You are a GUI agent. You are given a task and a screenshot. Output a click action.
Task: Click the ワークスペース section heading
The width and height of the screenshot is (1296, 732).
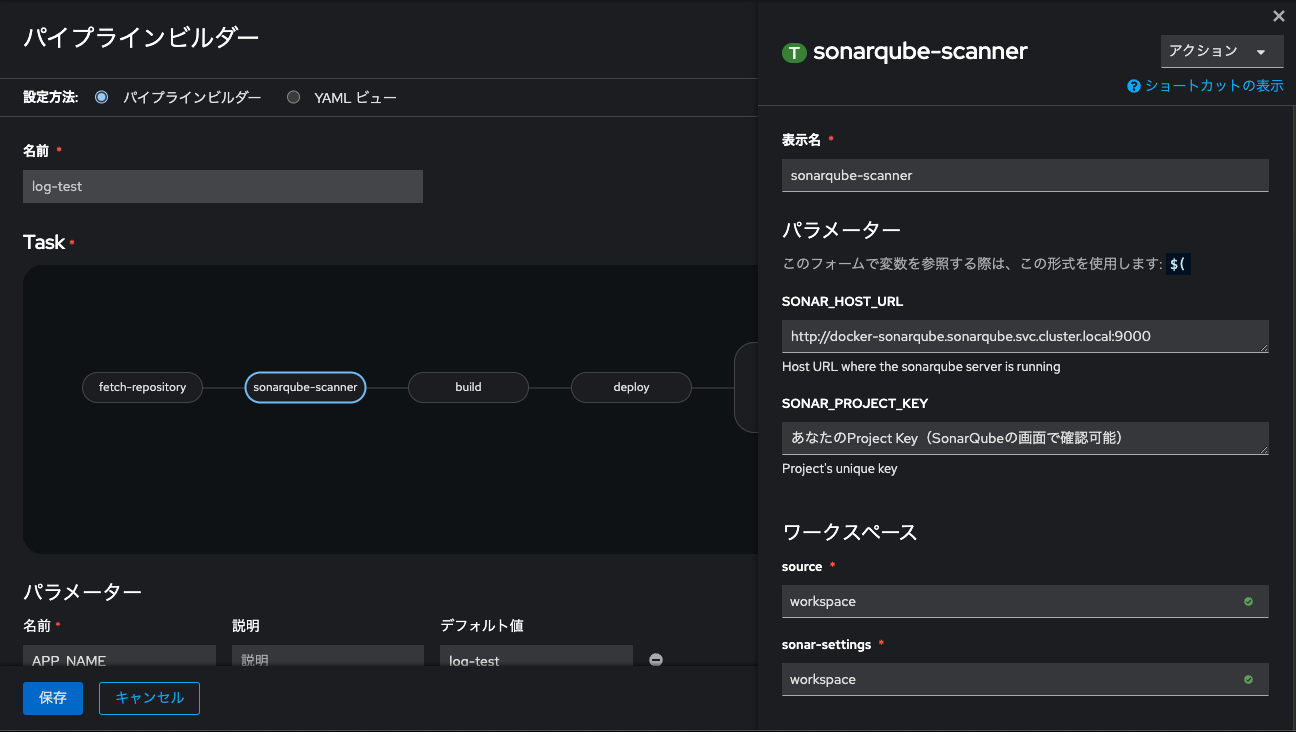849,532
